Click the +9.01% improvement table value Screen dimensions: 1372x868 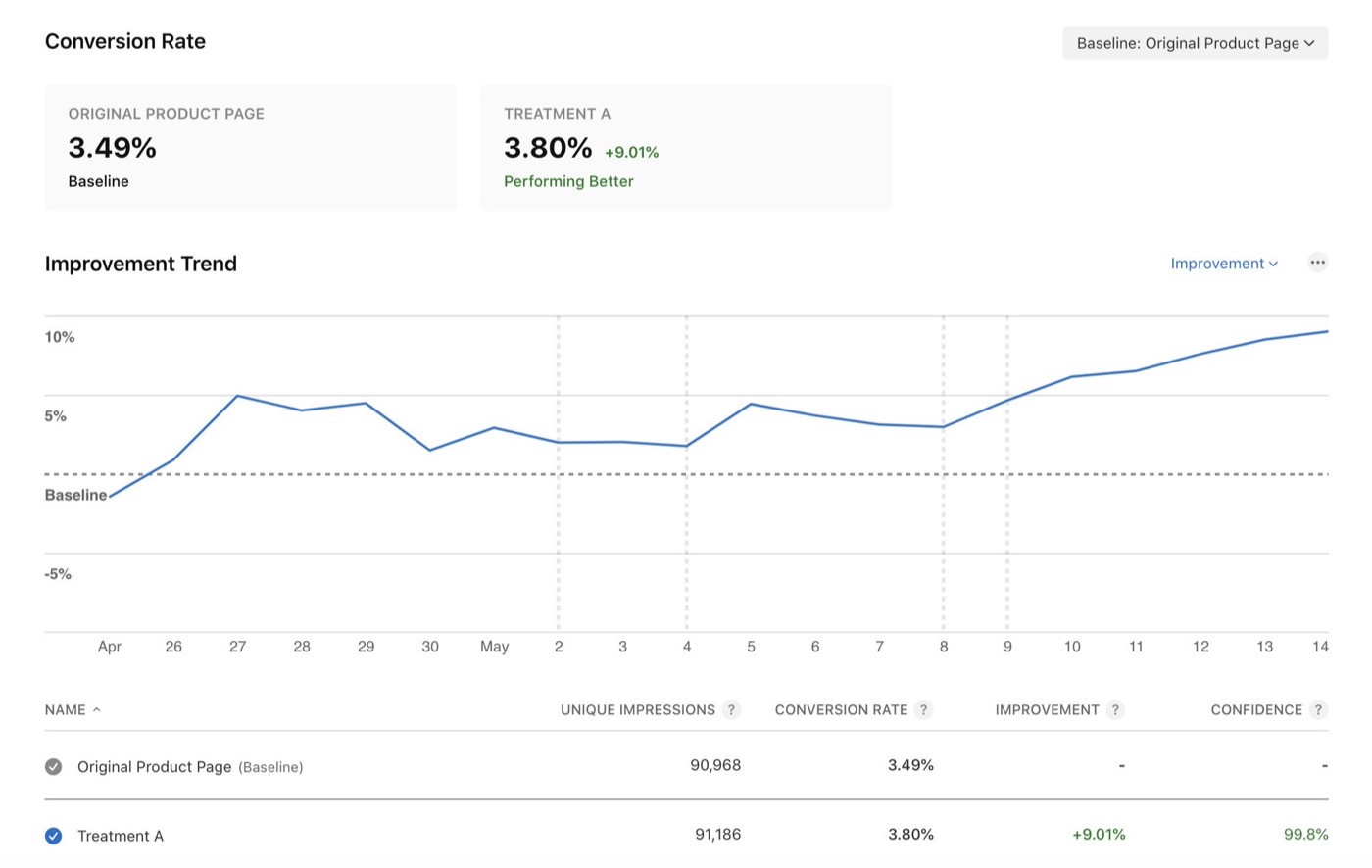tap(1099, 835)
